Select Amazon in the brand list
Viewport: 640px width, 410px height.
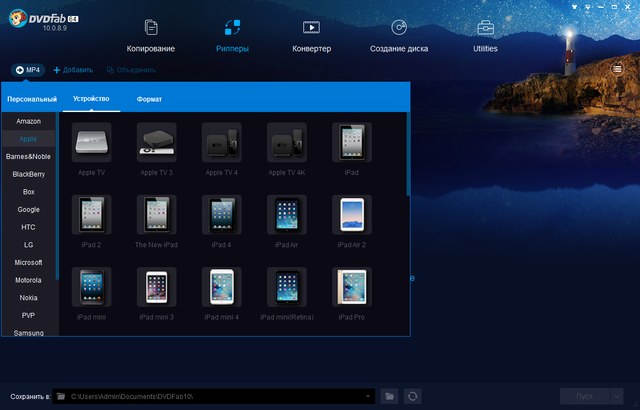[x=29, y=121]
